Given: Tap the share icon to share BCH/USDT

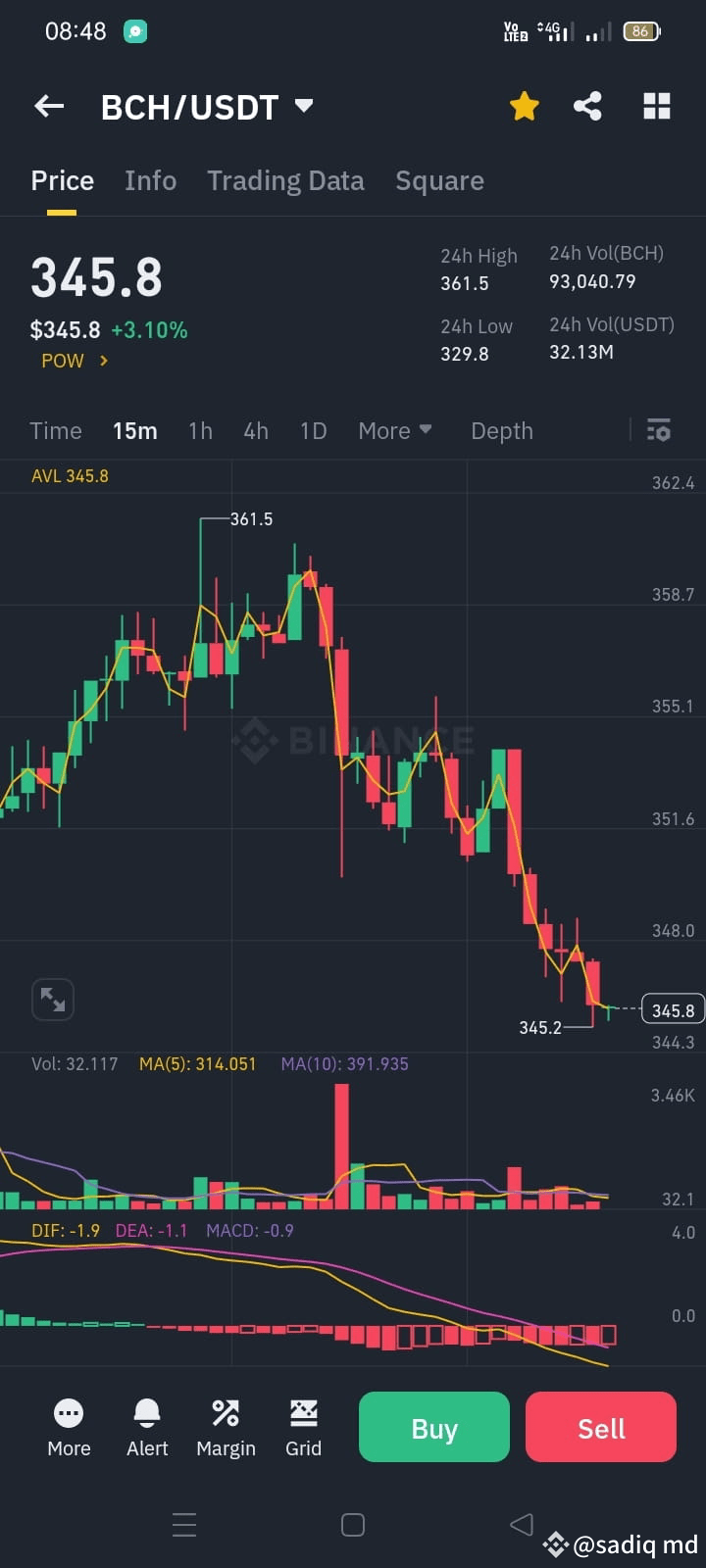Looking at the screenshot, I should (x=588, y=106).
